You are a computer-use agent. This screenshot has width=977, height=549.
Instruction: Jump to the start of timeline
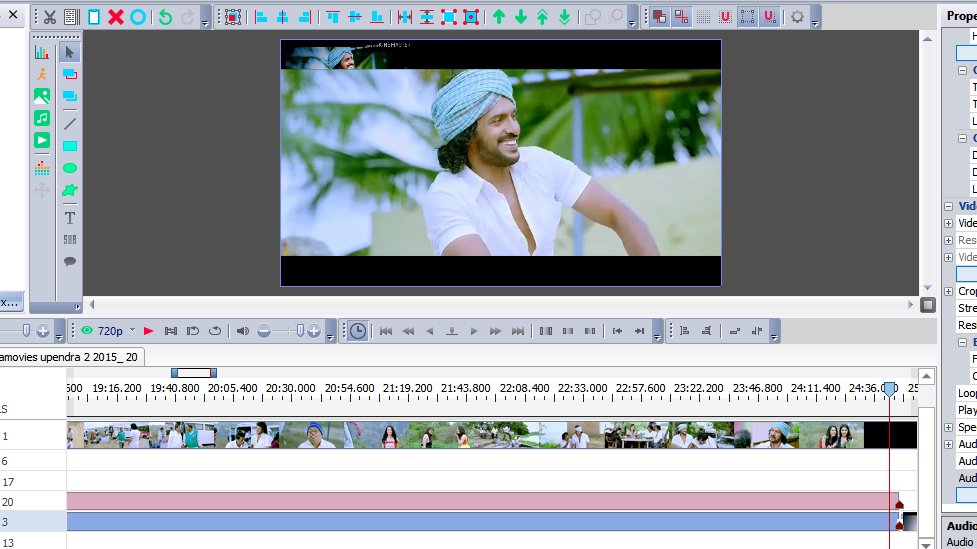pos(386,331)
